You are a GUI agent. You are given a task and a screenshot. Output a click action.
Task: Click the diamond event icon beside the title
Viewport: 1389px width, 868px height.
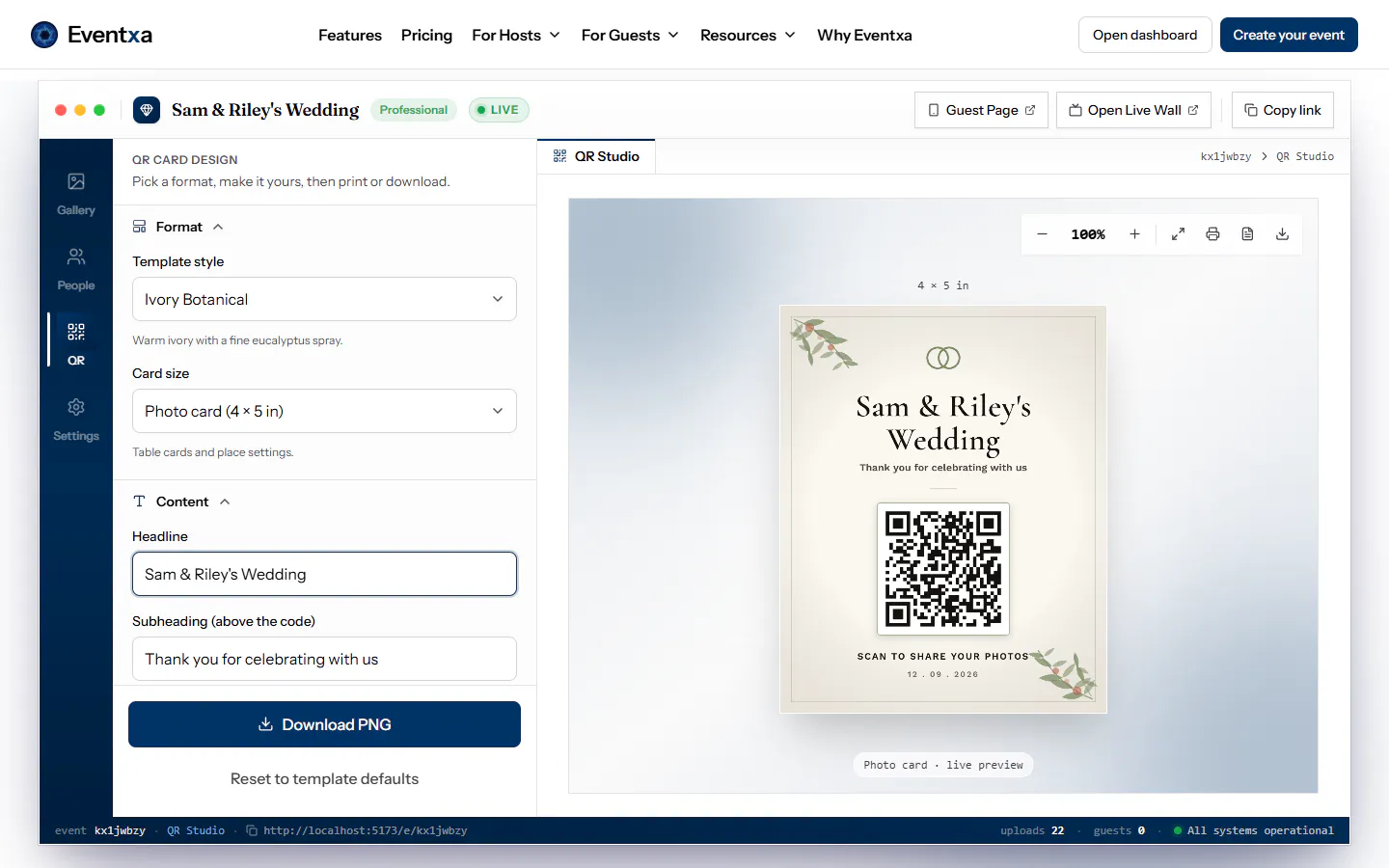[x=147, y=110]
